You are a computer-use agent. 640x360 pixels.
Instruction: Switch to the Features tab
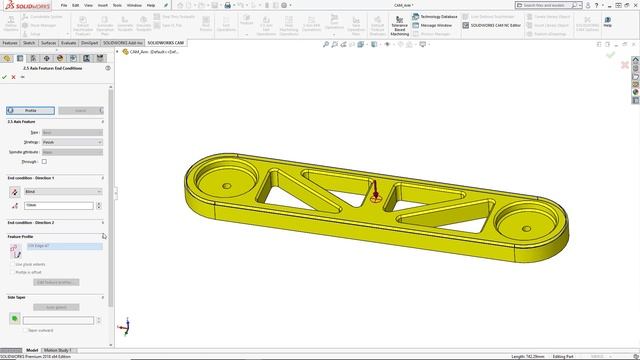click(x=10, y=43)
